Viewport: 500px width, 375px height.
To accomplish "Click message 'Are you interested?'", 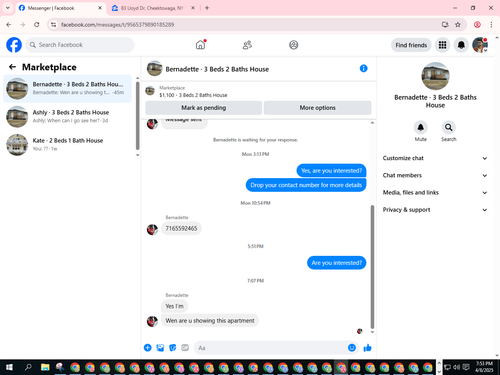I will pyautogui.click(x=336, y=263).
